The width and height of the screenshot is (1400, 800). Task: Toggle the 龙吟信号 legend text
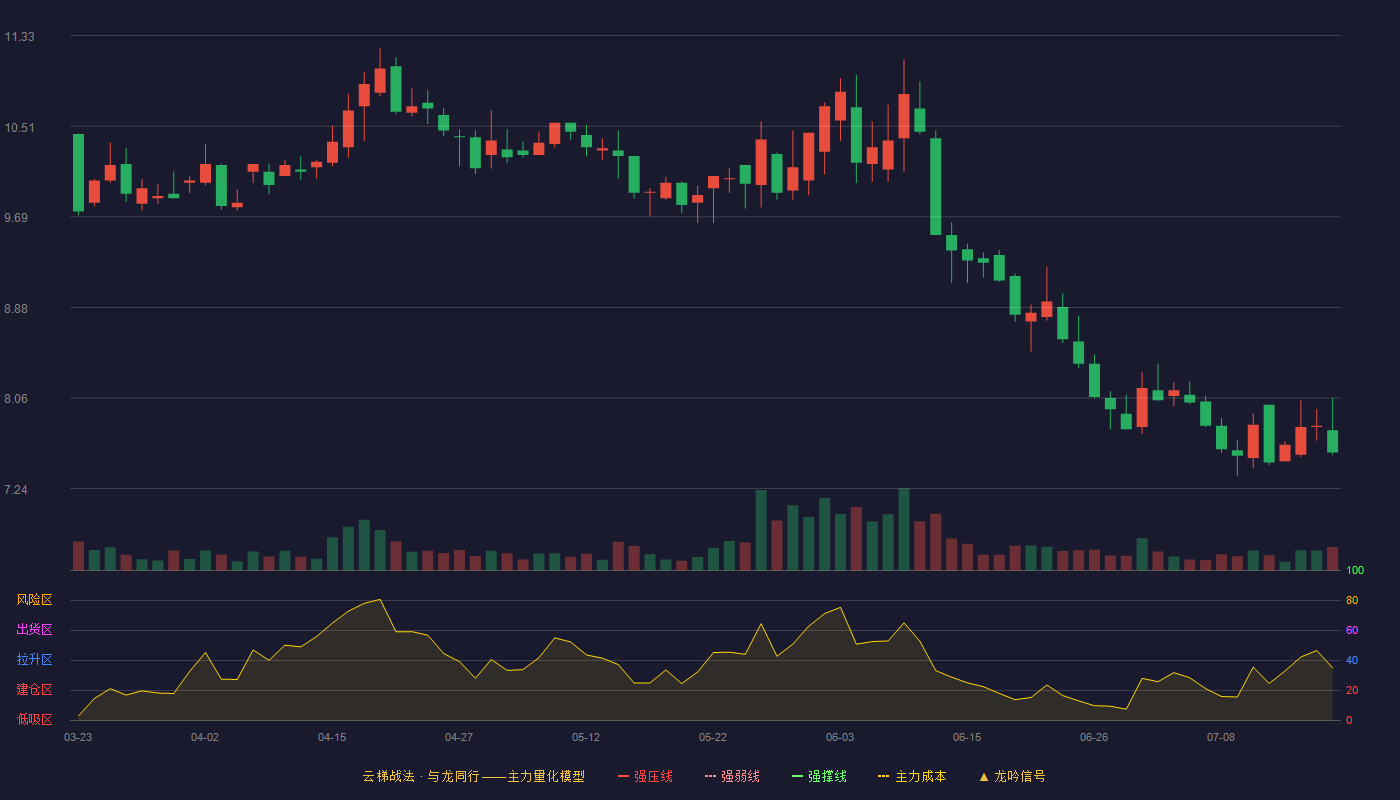pos(1020,776)
